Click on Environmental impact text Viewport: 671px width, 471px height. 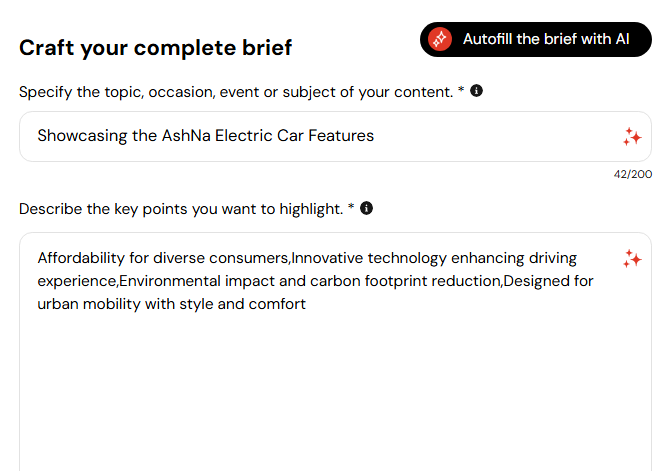(197, 281)
